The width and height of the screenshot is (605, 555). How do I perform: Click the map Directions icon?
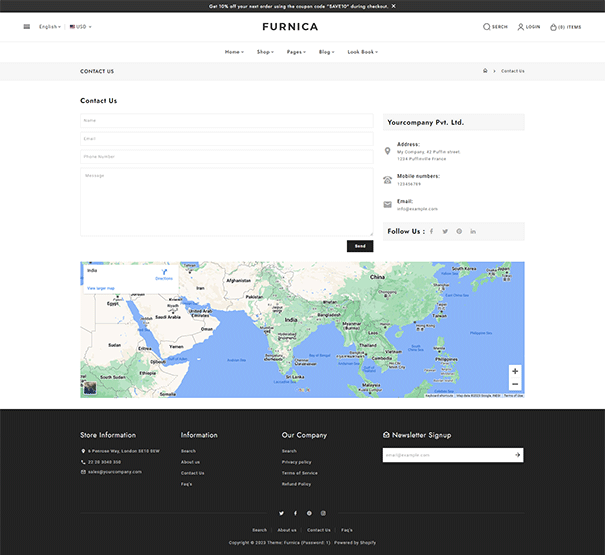coord(163,272)
